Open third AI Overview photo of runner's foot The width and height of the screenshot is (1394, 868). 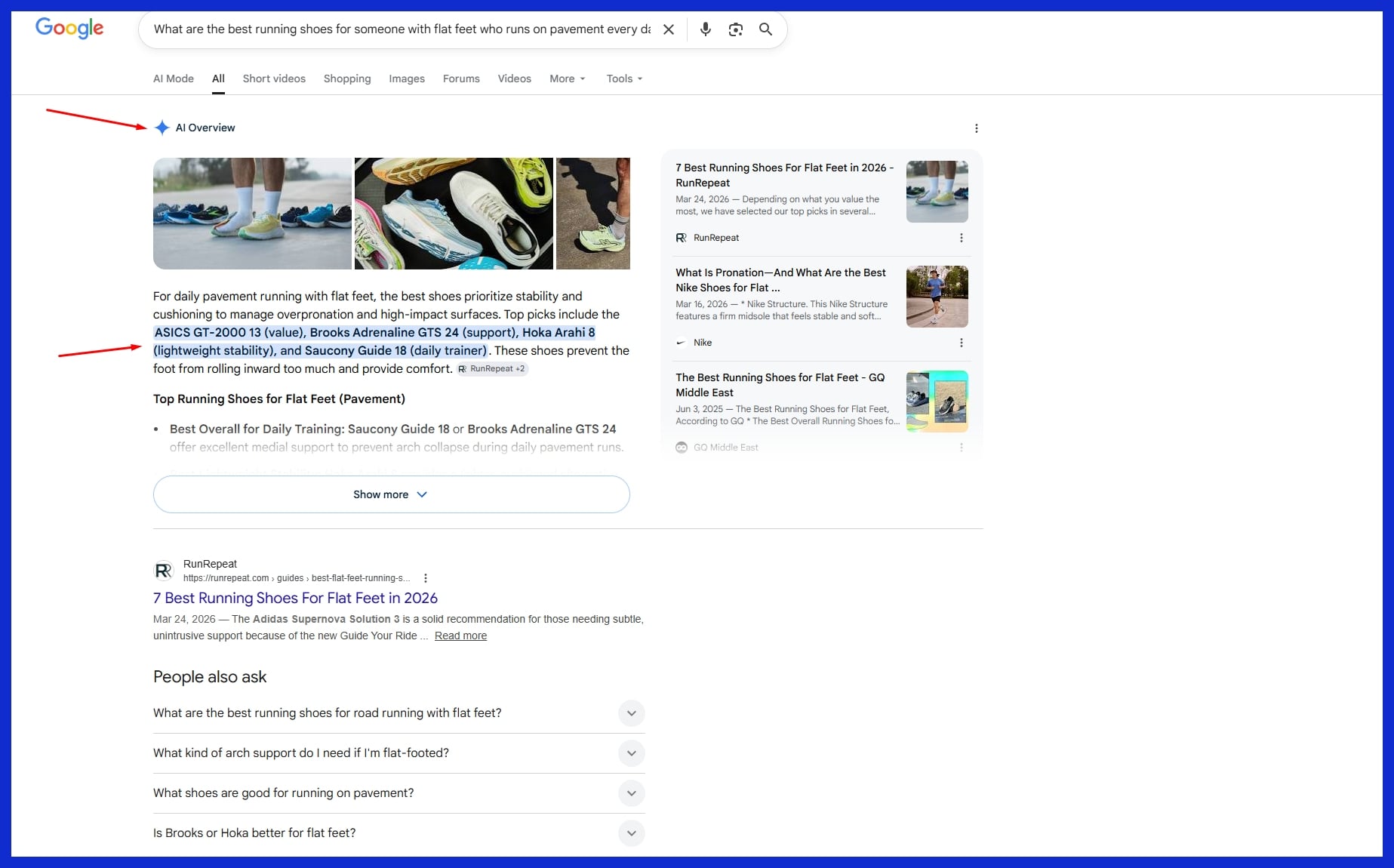pos(593,214)
